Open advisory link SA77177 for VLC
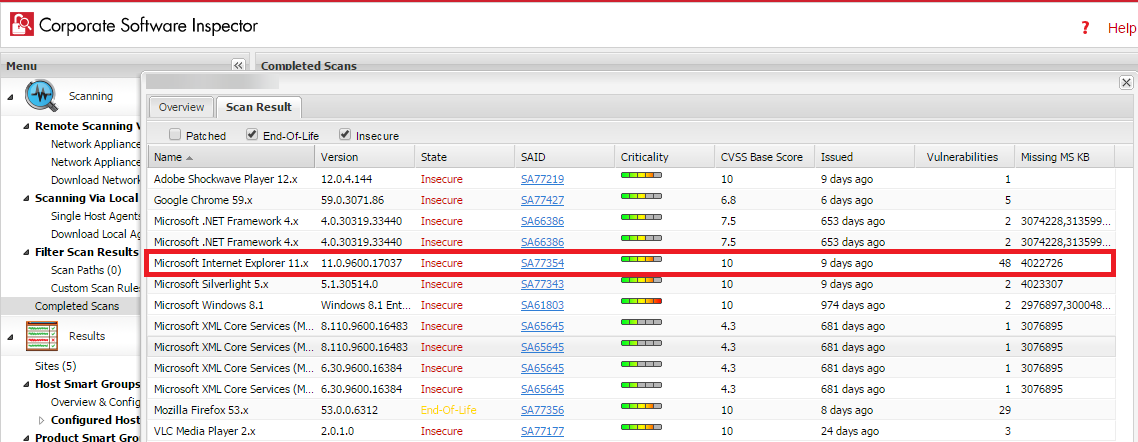1138x442 pixels. pyautogui.click(x=542, y=431)
